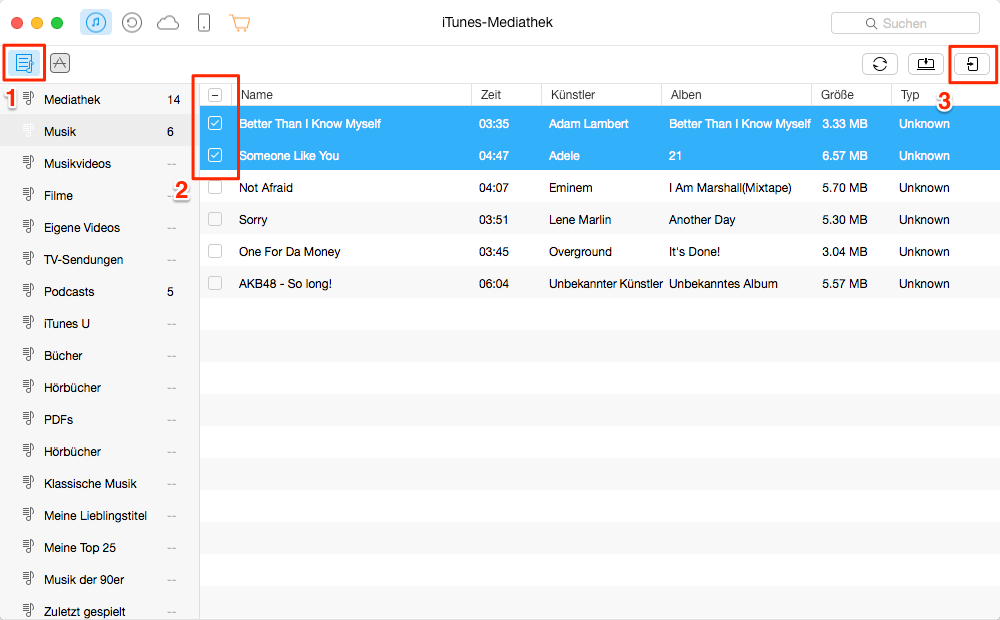
Task: Sort by the Alben column header
Action: coord(737,95)
